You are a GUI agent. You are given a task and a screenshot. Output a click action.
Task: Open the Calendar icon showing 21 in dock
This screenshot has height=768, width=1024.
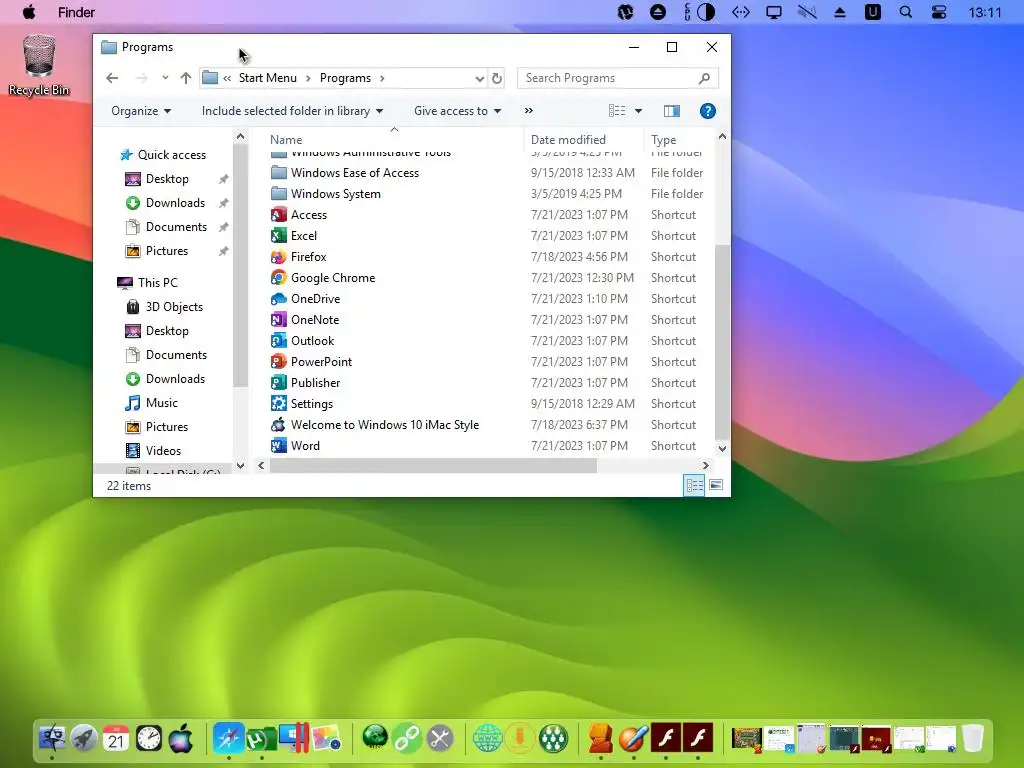116,739
